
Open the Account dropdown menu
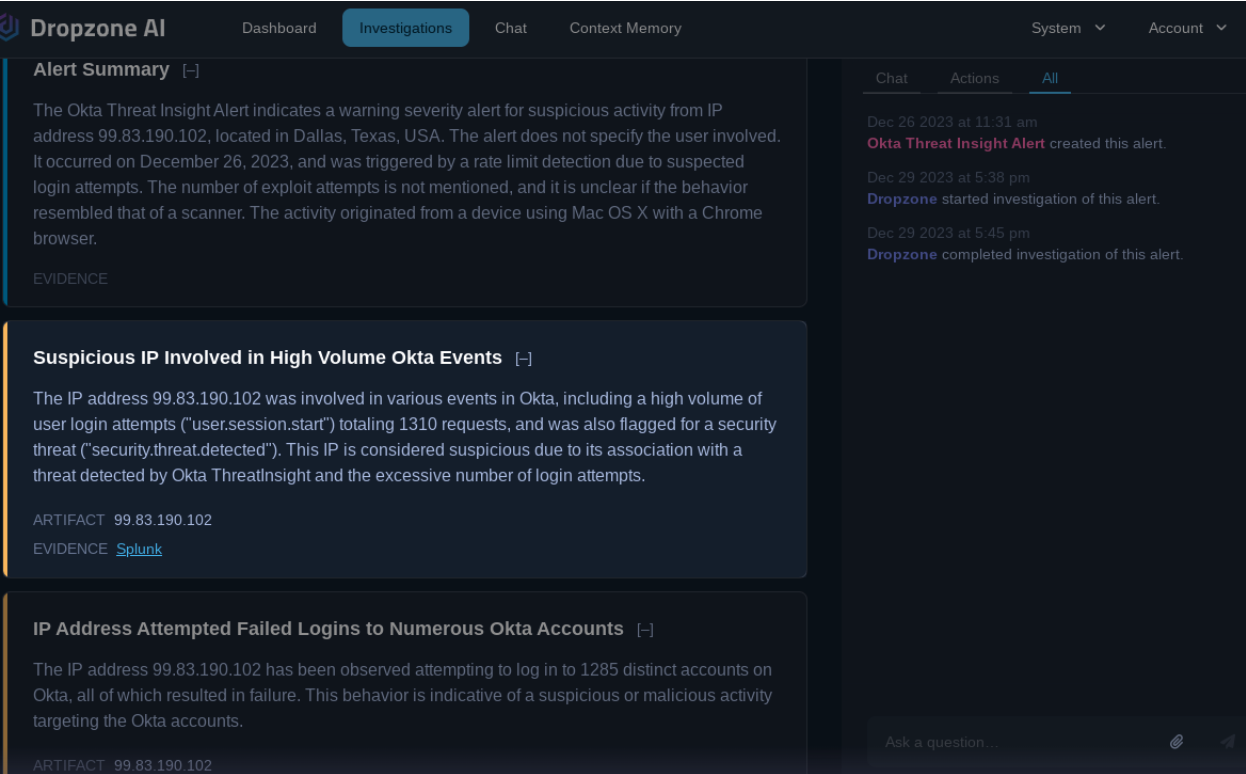point(1187,28)
